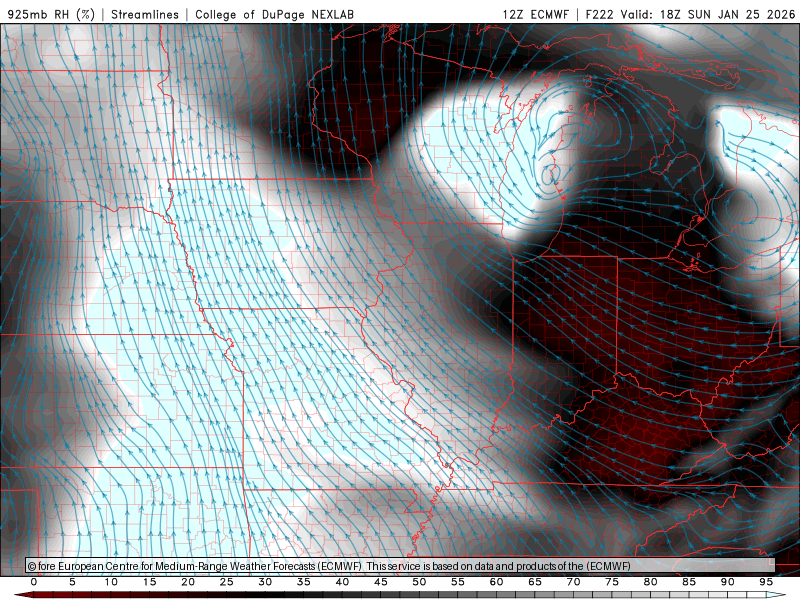Click colorbar label "20"
The image size is (800, 600).
click(x=188, y=582)
